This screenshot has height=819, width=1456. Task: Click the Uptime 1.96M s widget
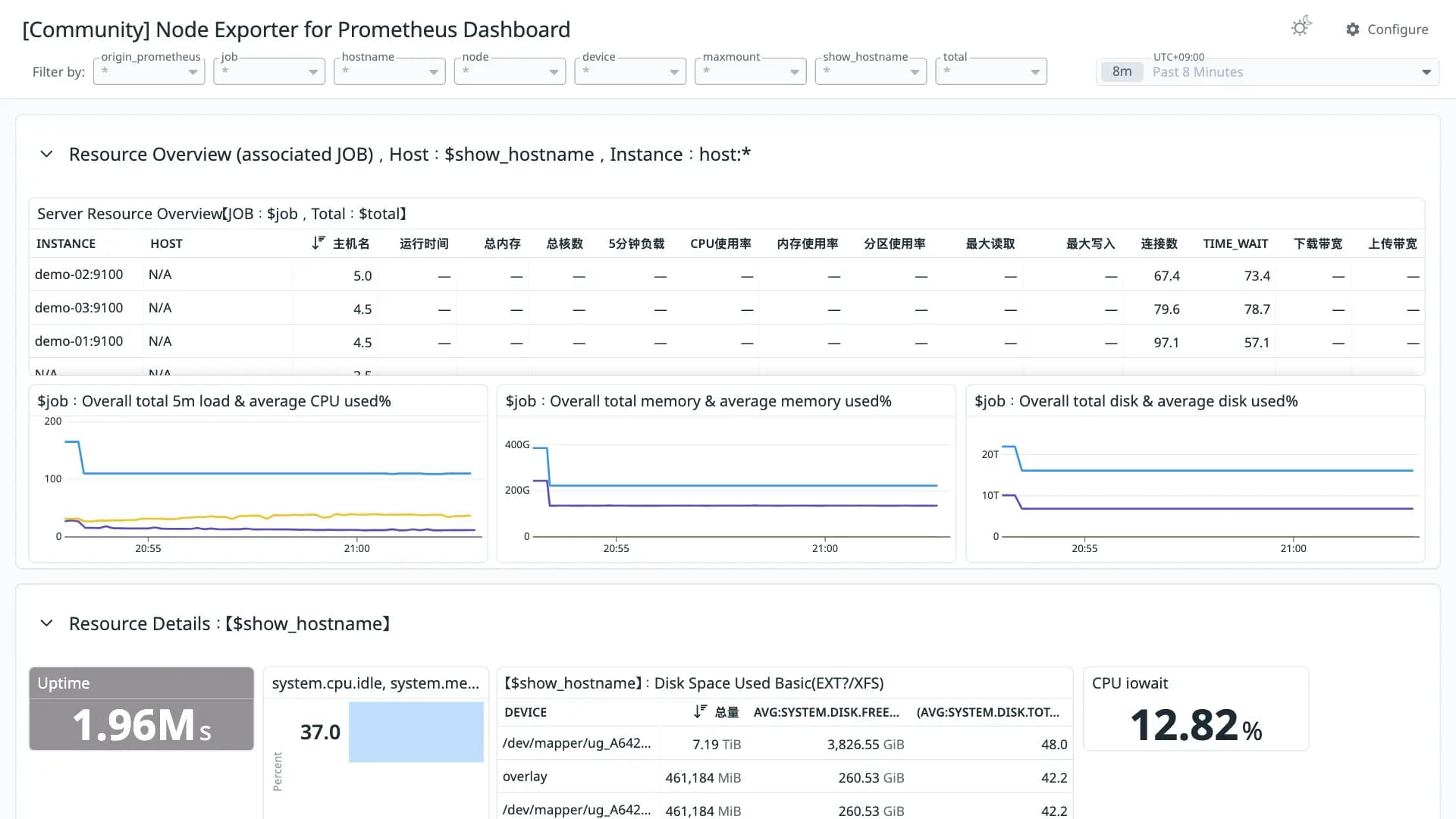(x=141, y=709)
